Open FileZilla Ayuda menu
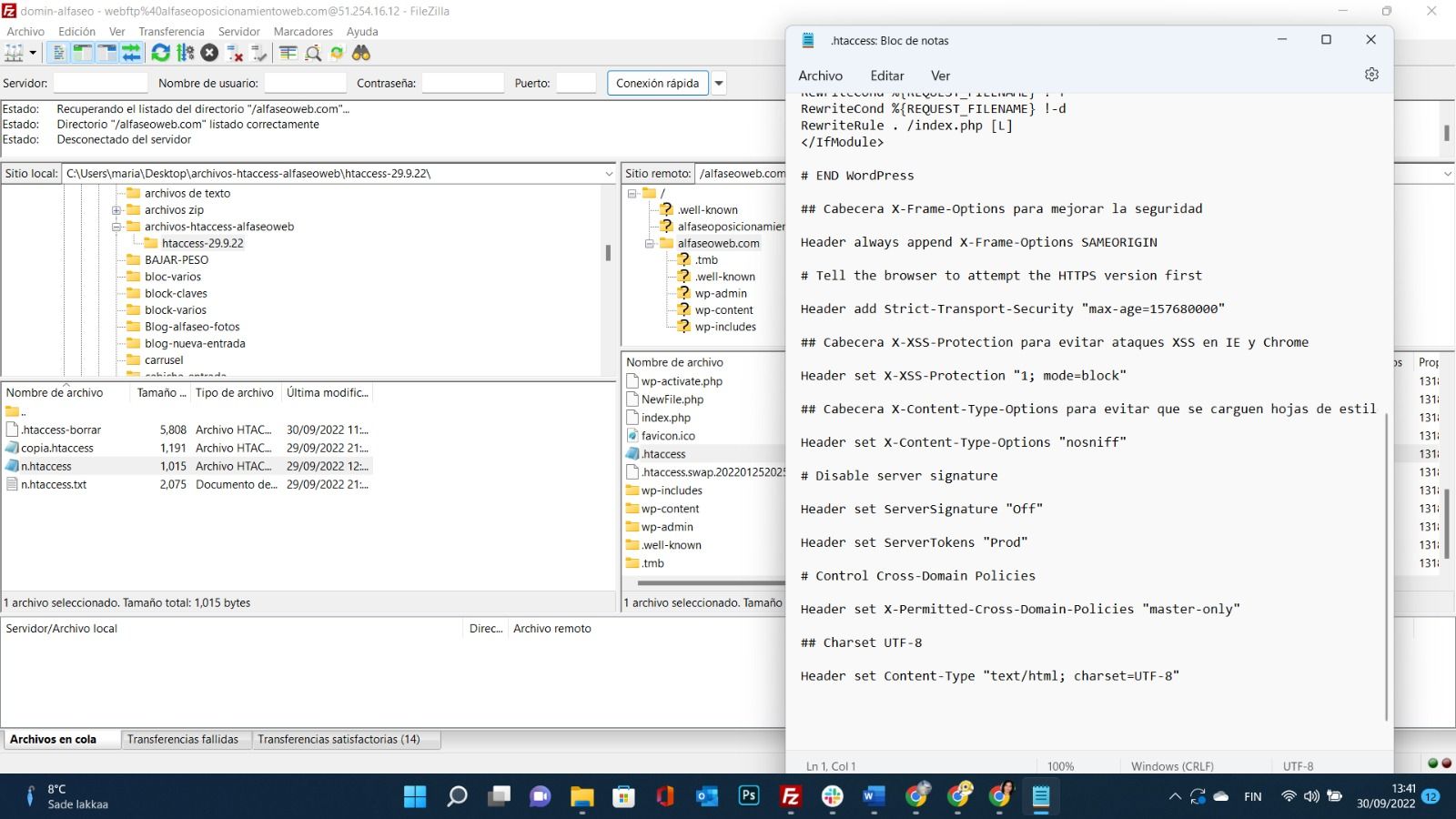This screenshot has width=1456, height=819. pos(362,31)
